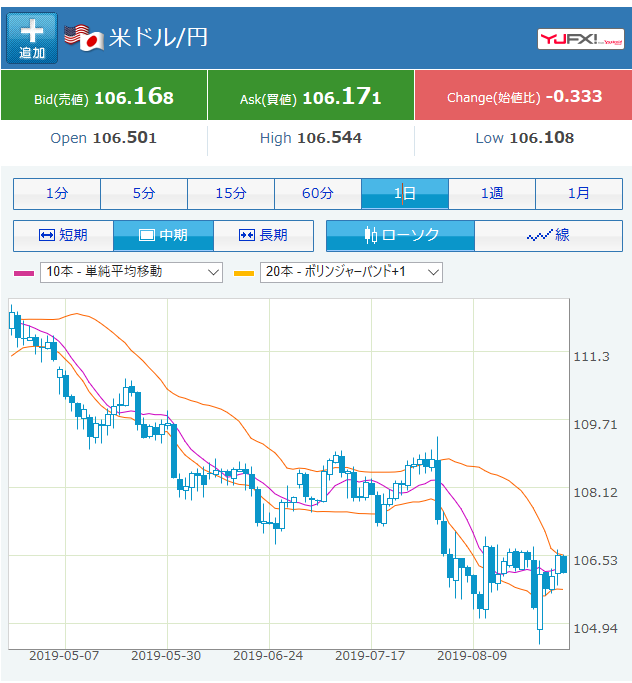This screenshot has width=632, height=683.
Task: Open the 10本 単純平均移動 indicator dropdown
Action: click(x=132, y=271)
